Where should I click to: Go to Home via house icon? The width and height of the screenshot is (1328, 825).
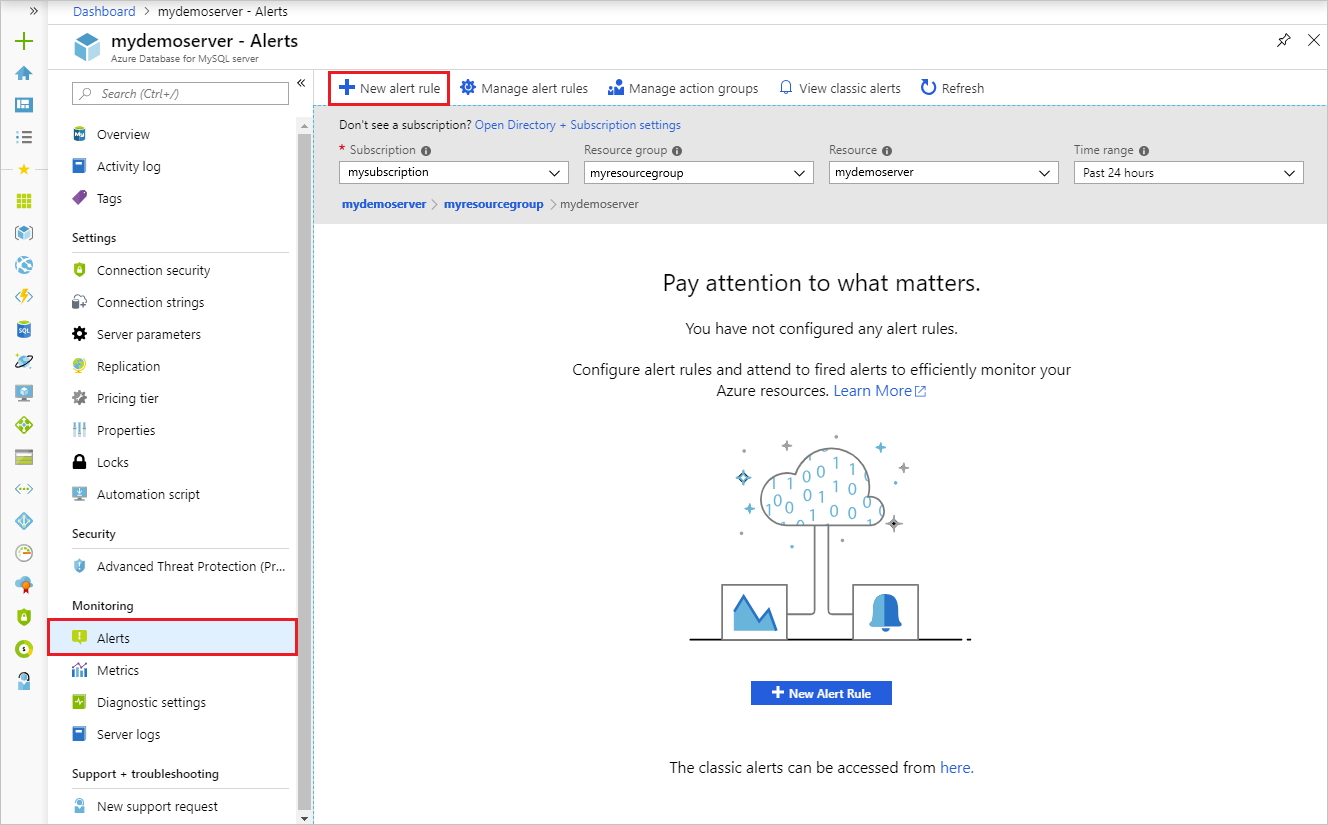[24, 73]
